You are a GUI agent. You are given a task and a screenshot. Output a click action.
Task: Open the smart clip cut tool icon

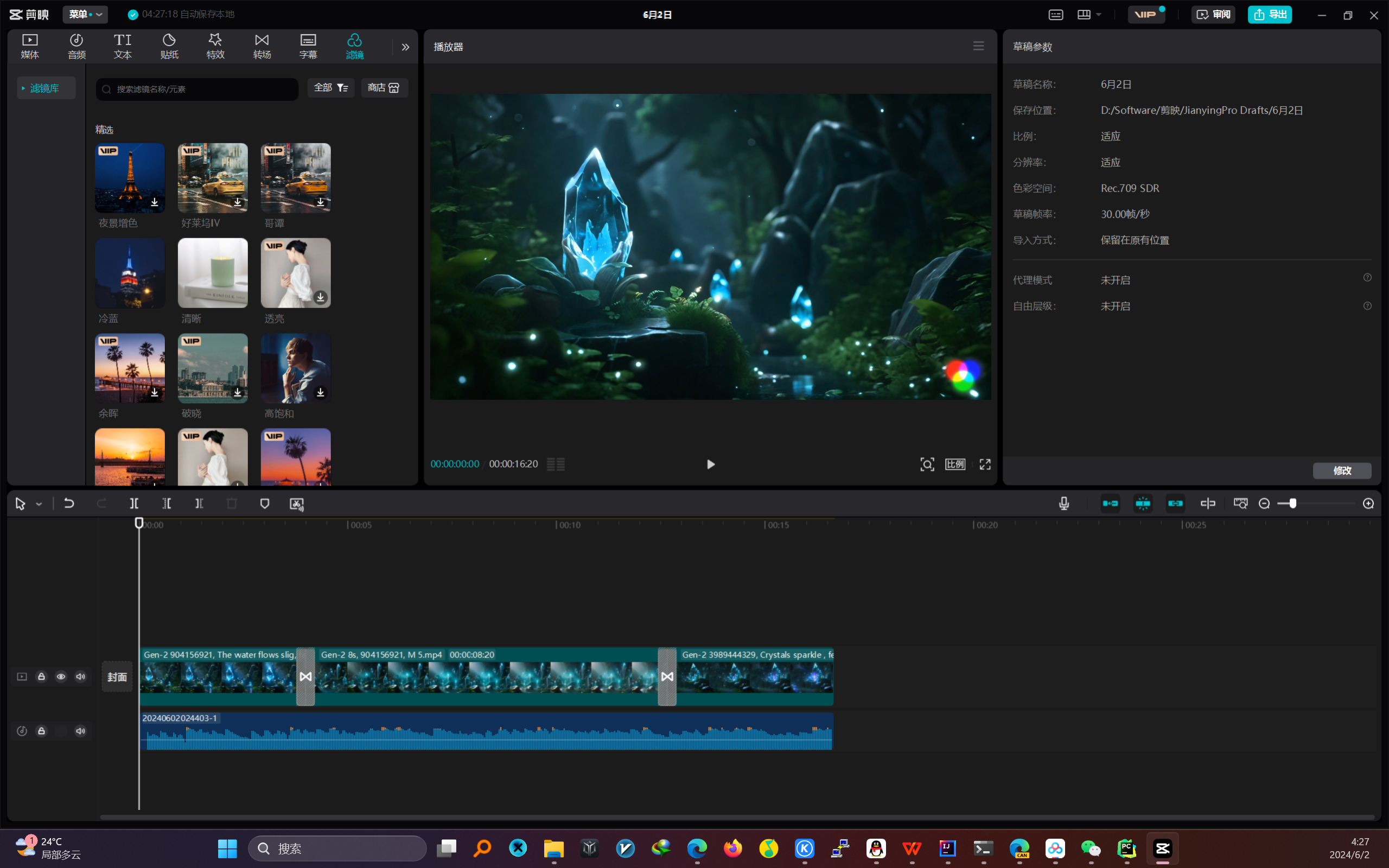point(297,504)
